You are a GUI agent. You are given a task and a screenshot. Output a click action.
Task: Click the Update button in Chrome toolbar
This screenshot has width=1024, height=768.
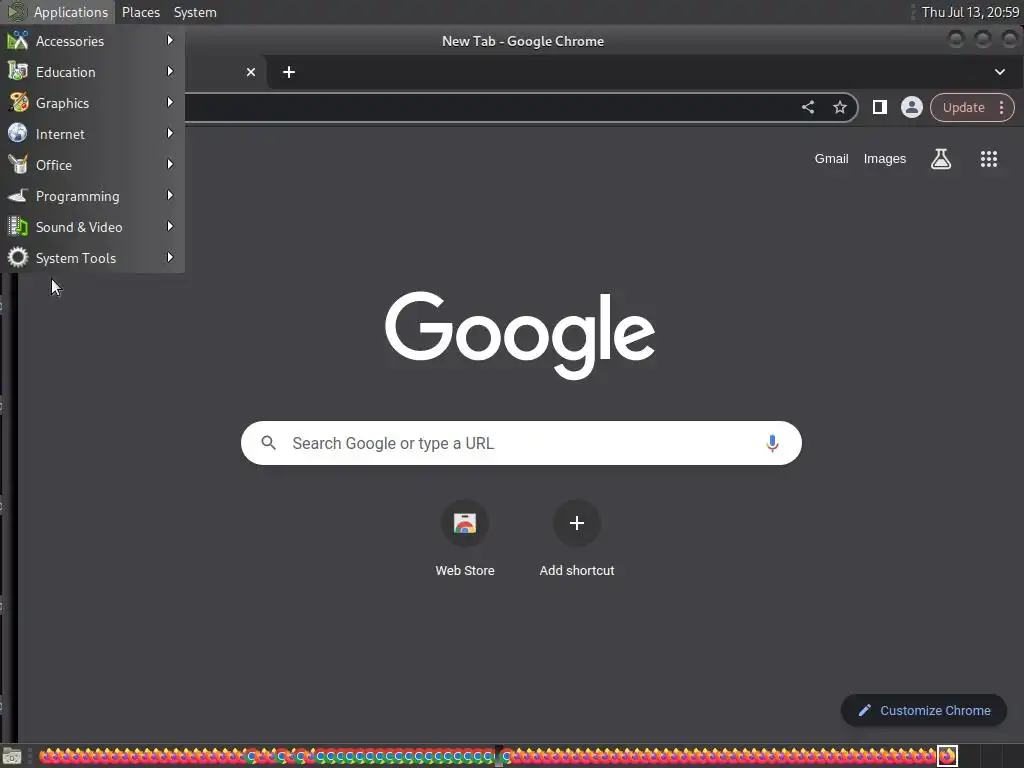click(x=964, y=108)
